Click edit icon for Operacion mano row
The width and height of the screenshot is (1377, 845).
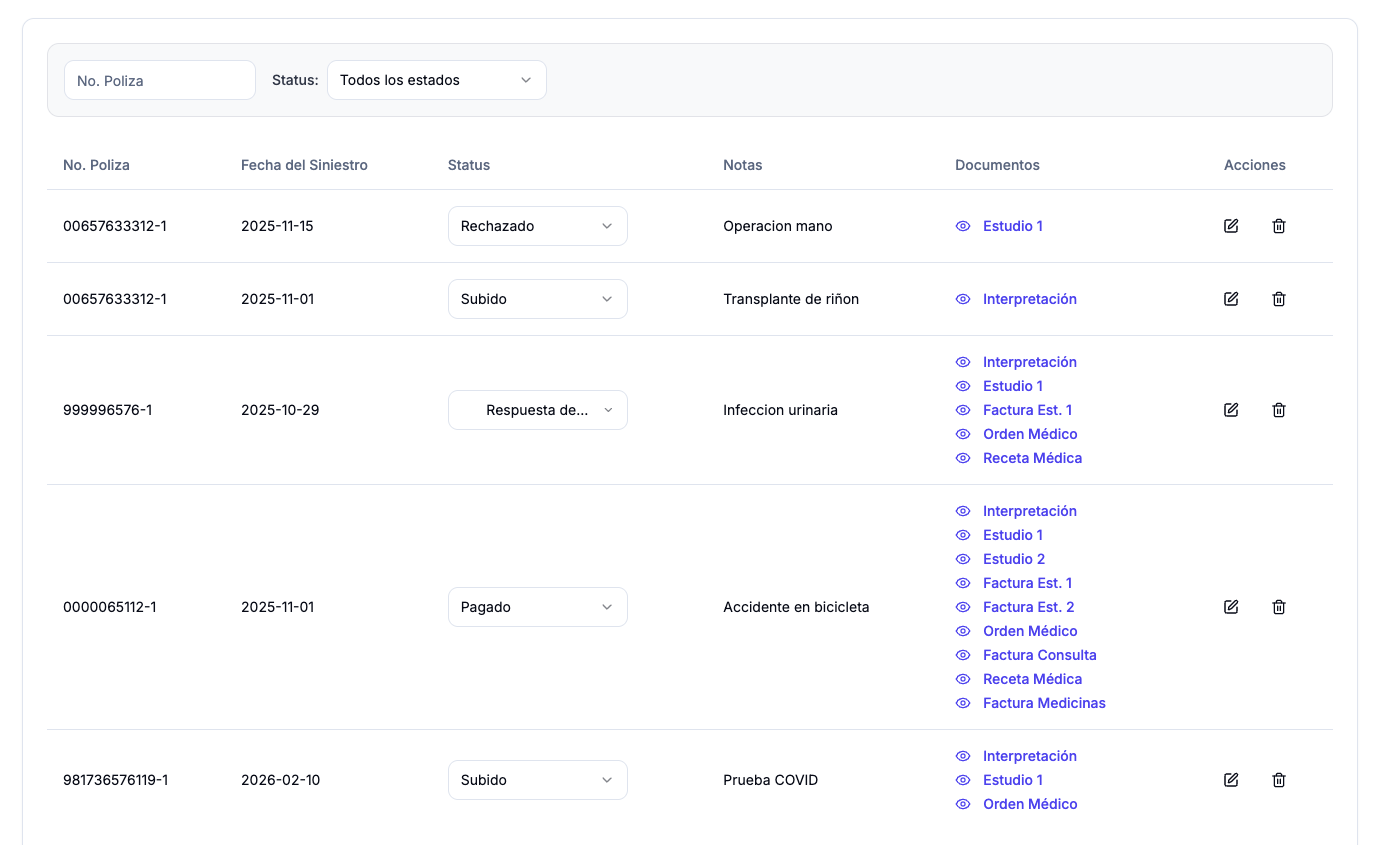tap(1231, 226)
